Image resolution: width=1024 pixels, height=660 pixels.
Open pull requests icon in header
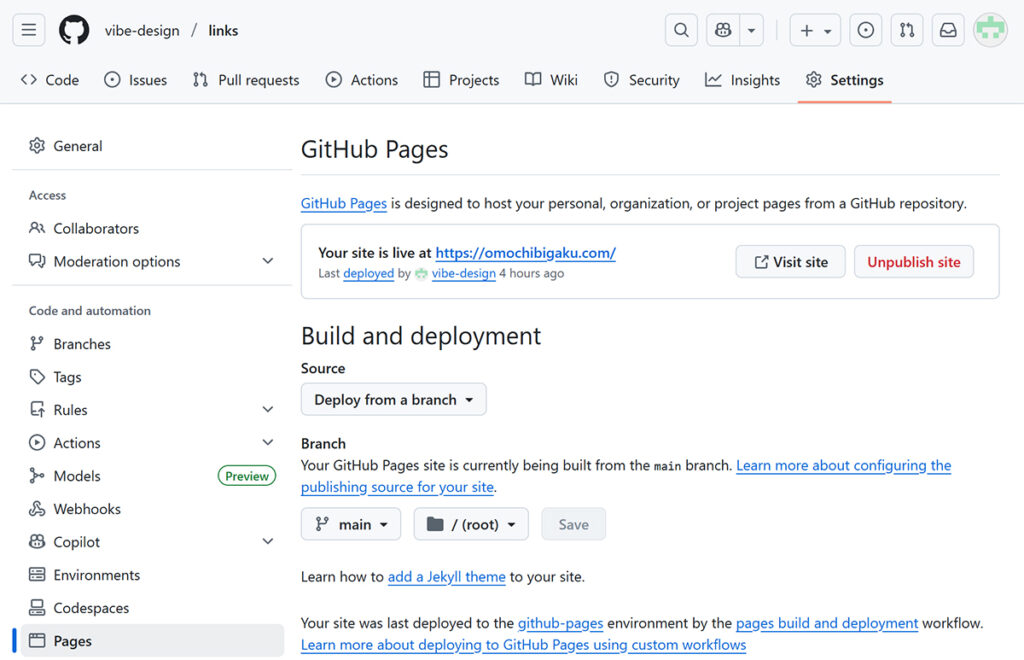(x=907, y=30)
